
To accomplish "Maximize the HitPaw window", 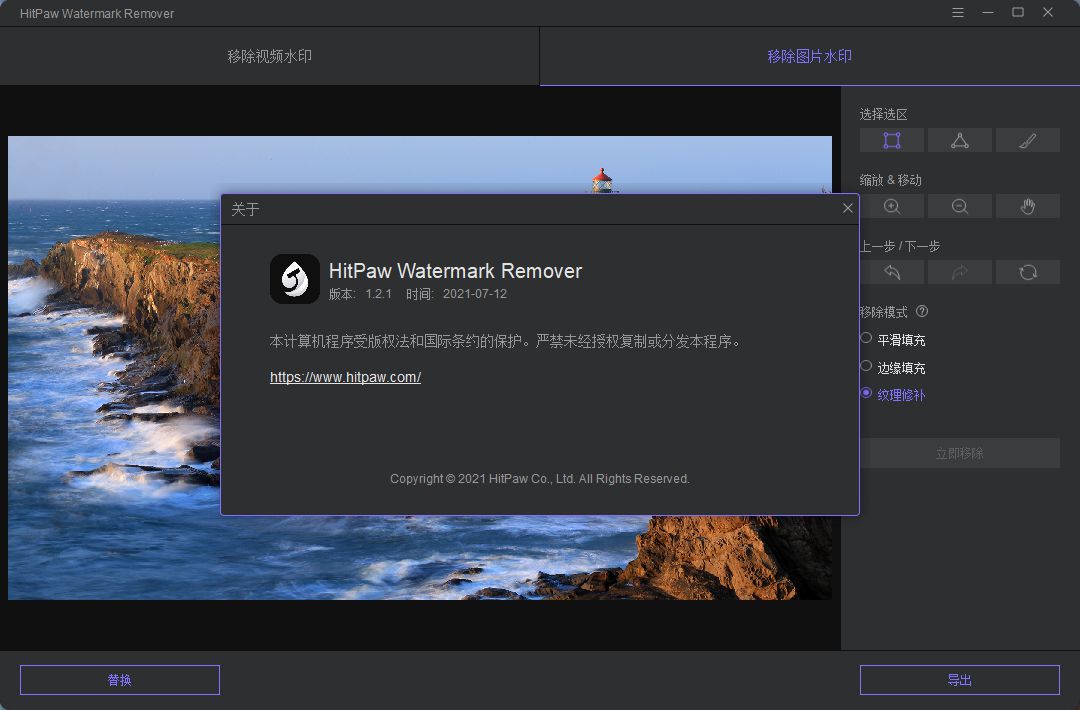I will (x=1017, y=12).
